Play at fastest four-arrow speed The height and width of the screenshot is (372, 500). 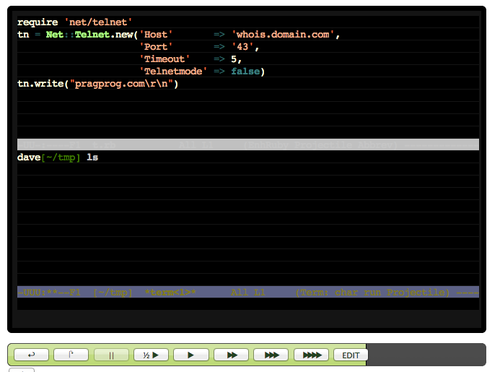311,355
